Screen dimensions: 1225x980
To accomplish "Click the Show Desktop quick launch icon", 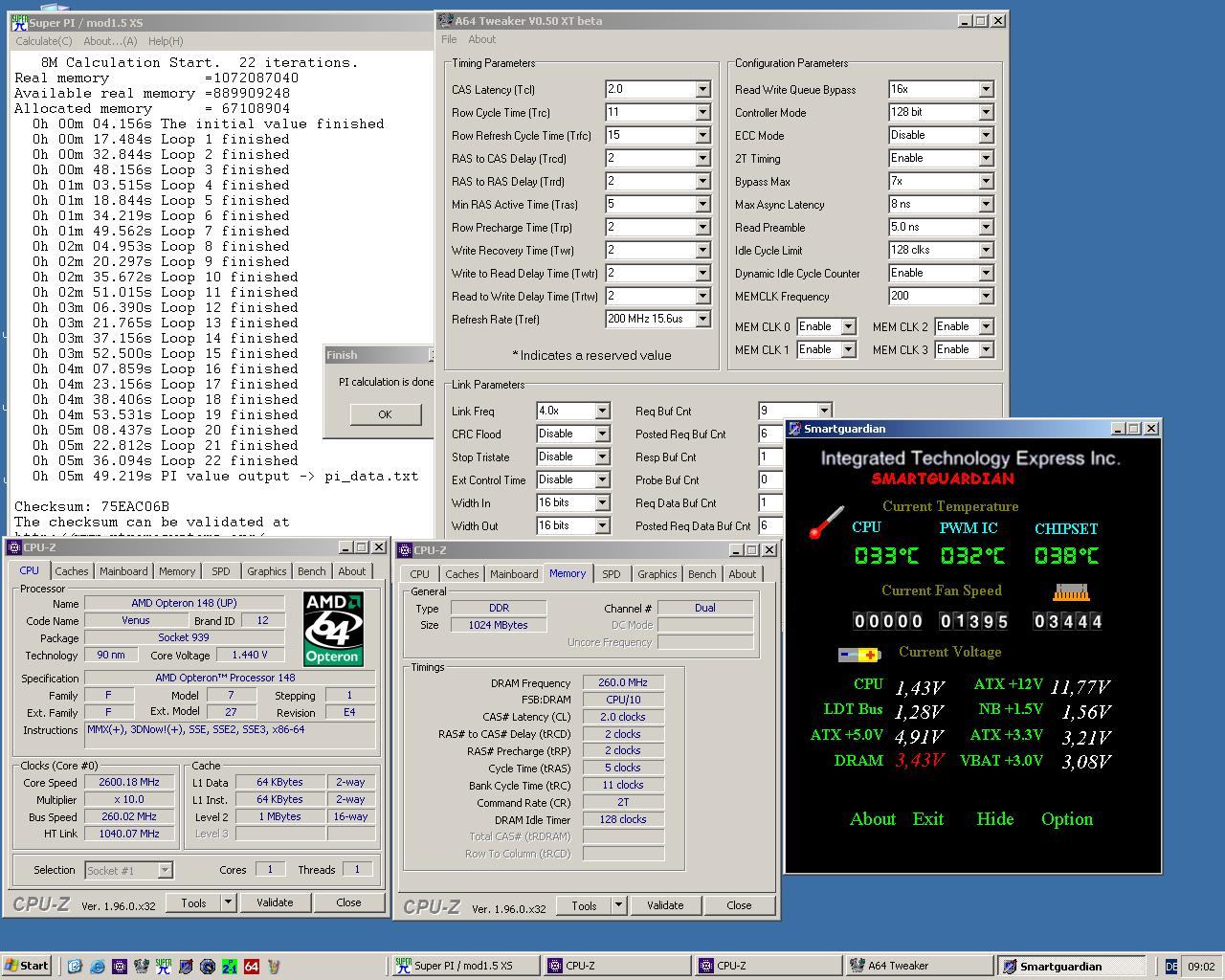I will click(75, 967).
